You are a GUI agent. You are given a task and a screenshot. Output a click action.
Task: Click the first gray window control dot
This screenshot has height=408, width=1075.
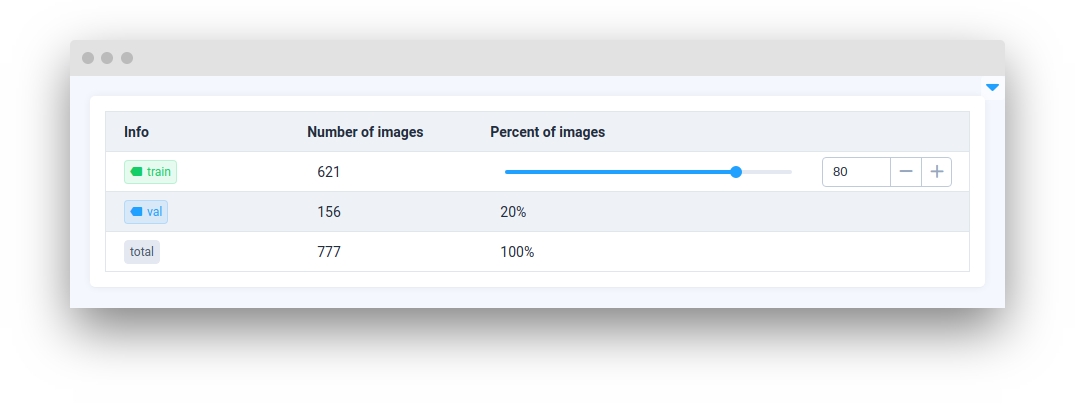(88, 58)
